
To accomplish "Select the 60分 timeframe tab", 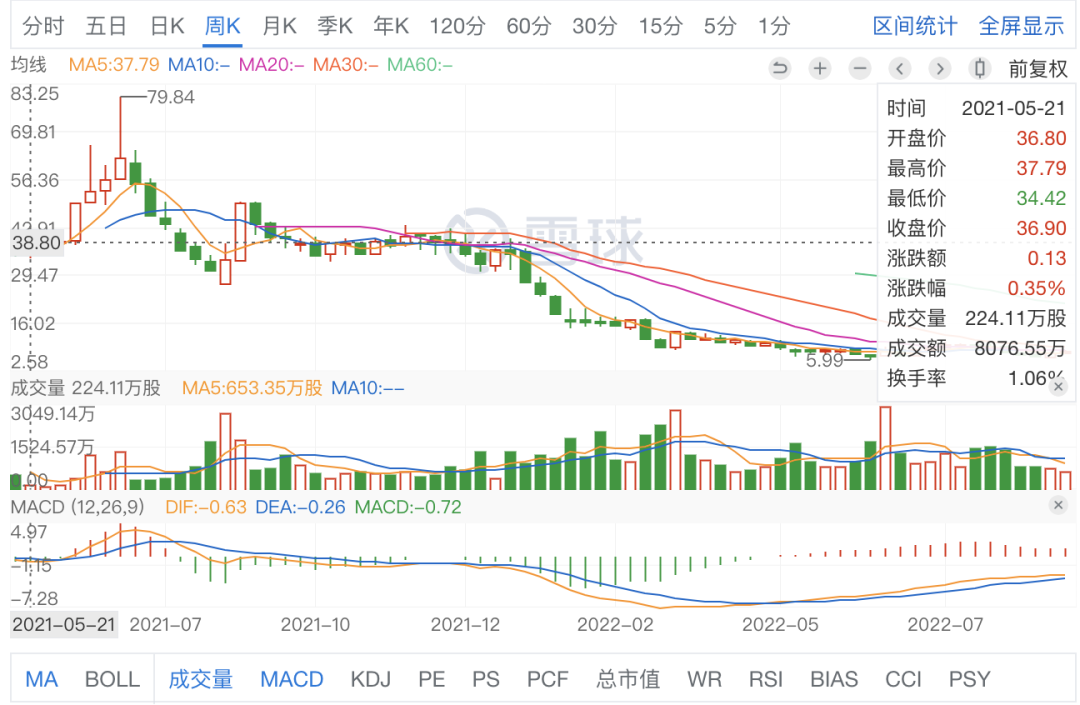I will click(529, 26).
